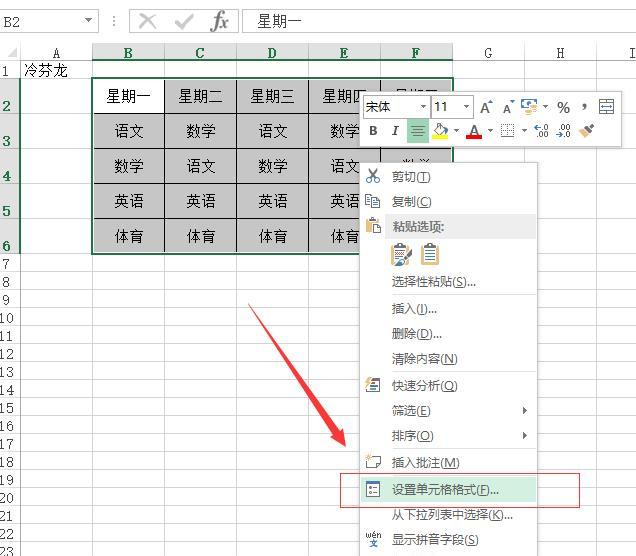
Task: Click Merge and Center icon in mini toolbar
Action: click(606, 107)
